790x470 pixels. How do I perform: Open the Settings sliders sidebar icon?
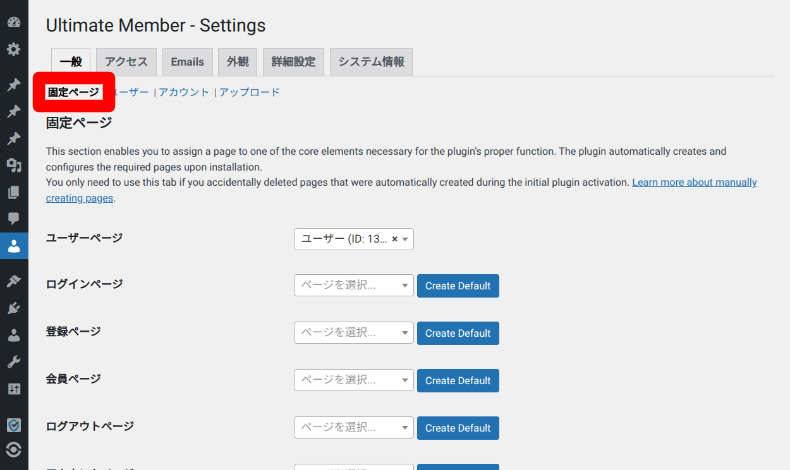[14, 388]
